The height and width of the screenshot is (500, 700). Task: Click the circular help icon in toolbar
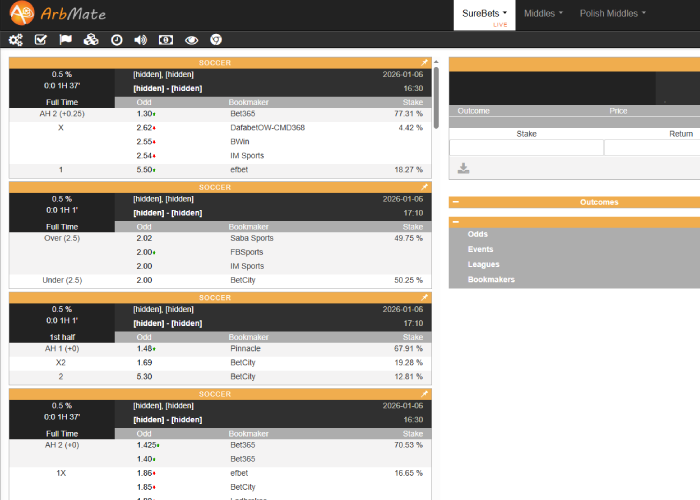[x=216, y=40]
